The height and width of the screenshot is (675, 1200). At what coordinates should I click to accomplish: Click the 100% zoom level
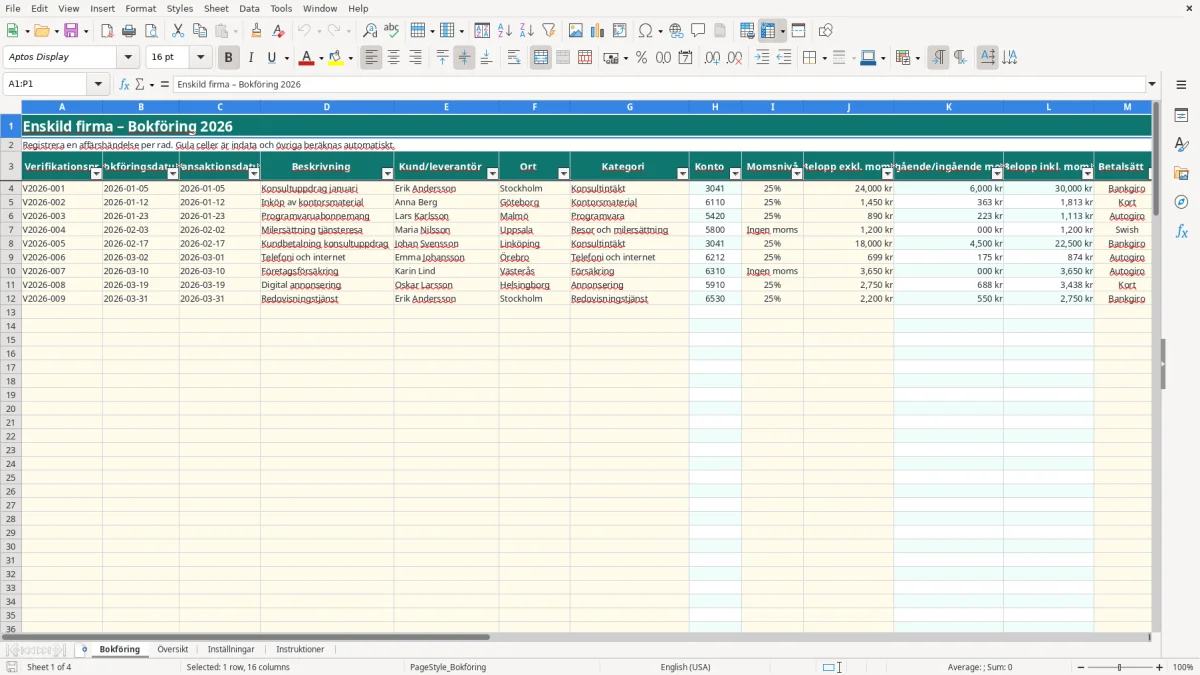(x=1183, y=667)
